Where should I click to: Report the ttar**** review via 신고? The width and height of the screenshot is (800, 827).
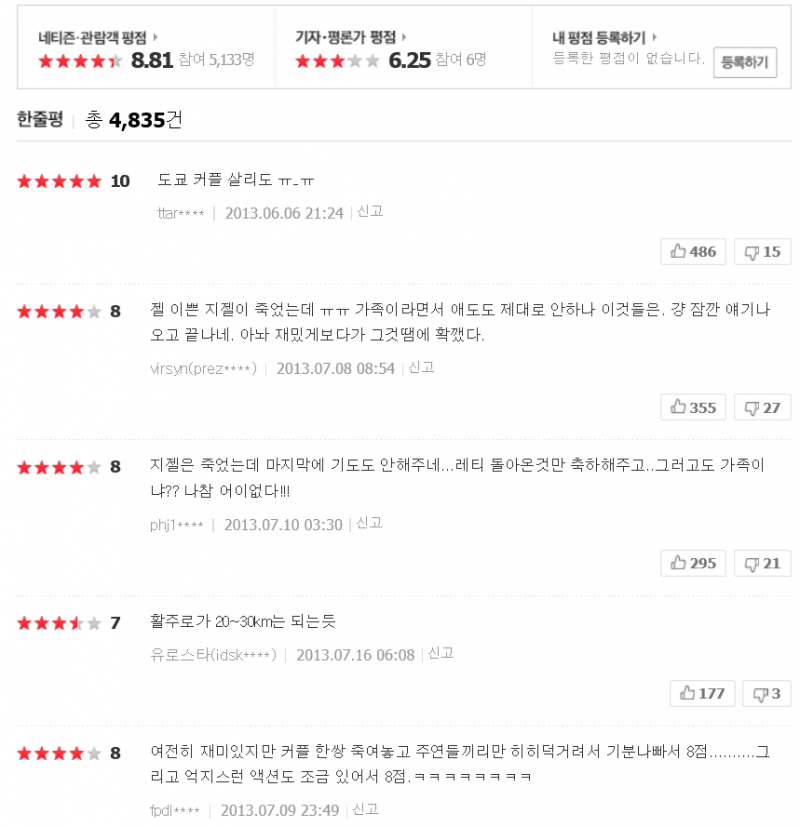(x=370, y=212)
